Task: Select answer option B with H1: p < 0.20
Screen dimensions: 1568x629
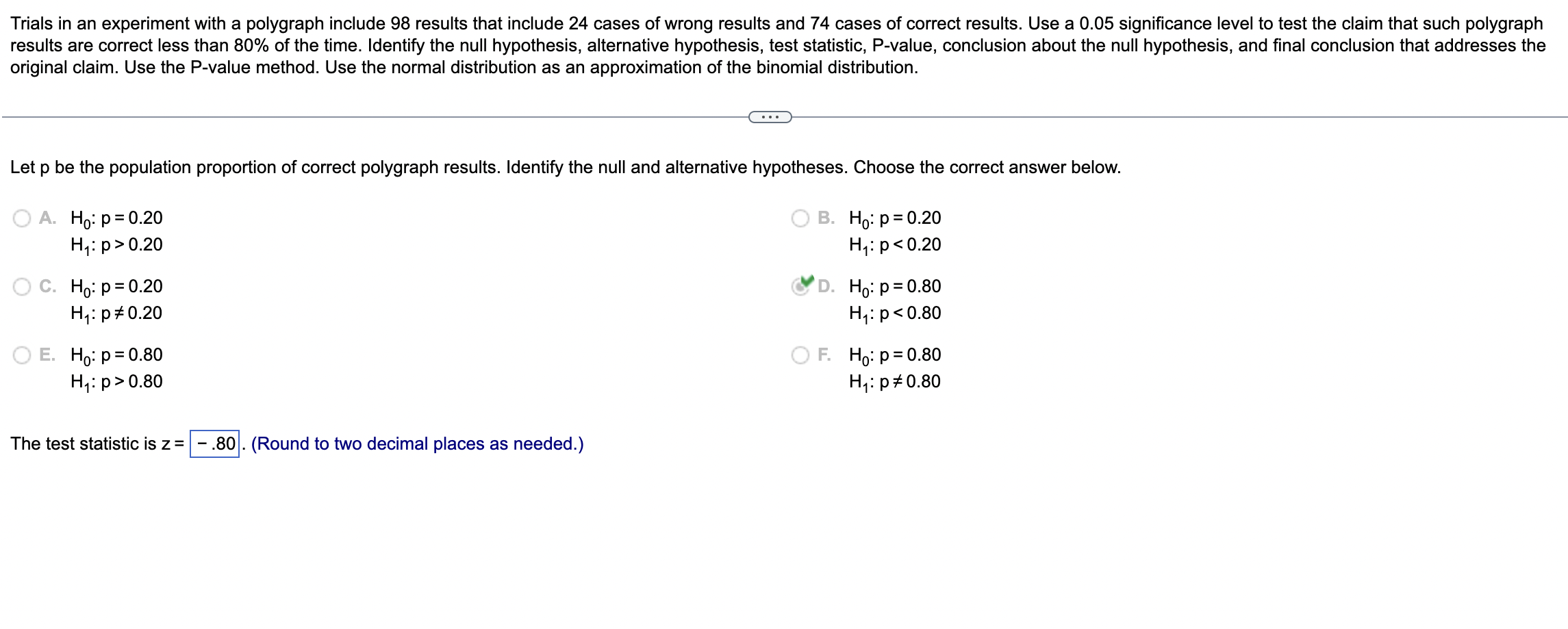Action: tap(800, 218)
